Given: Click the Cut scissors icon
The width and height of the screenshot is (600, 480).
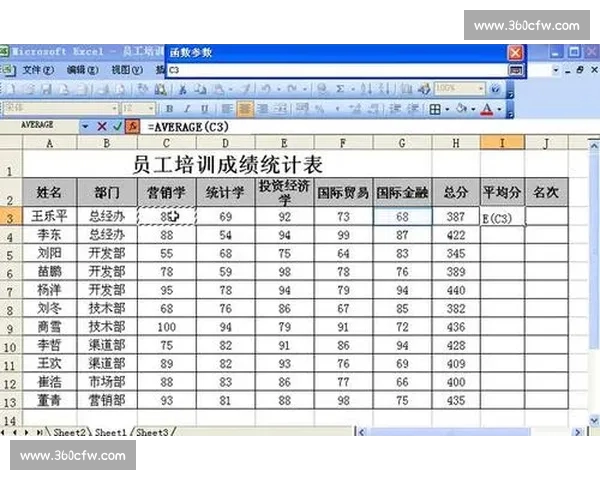Looking at the screenshot, I should [183, 89].
